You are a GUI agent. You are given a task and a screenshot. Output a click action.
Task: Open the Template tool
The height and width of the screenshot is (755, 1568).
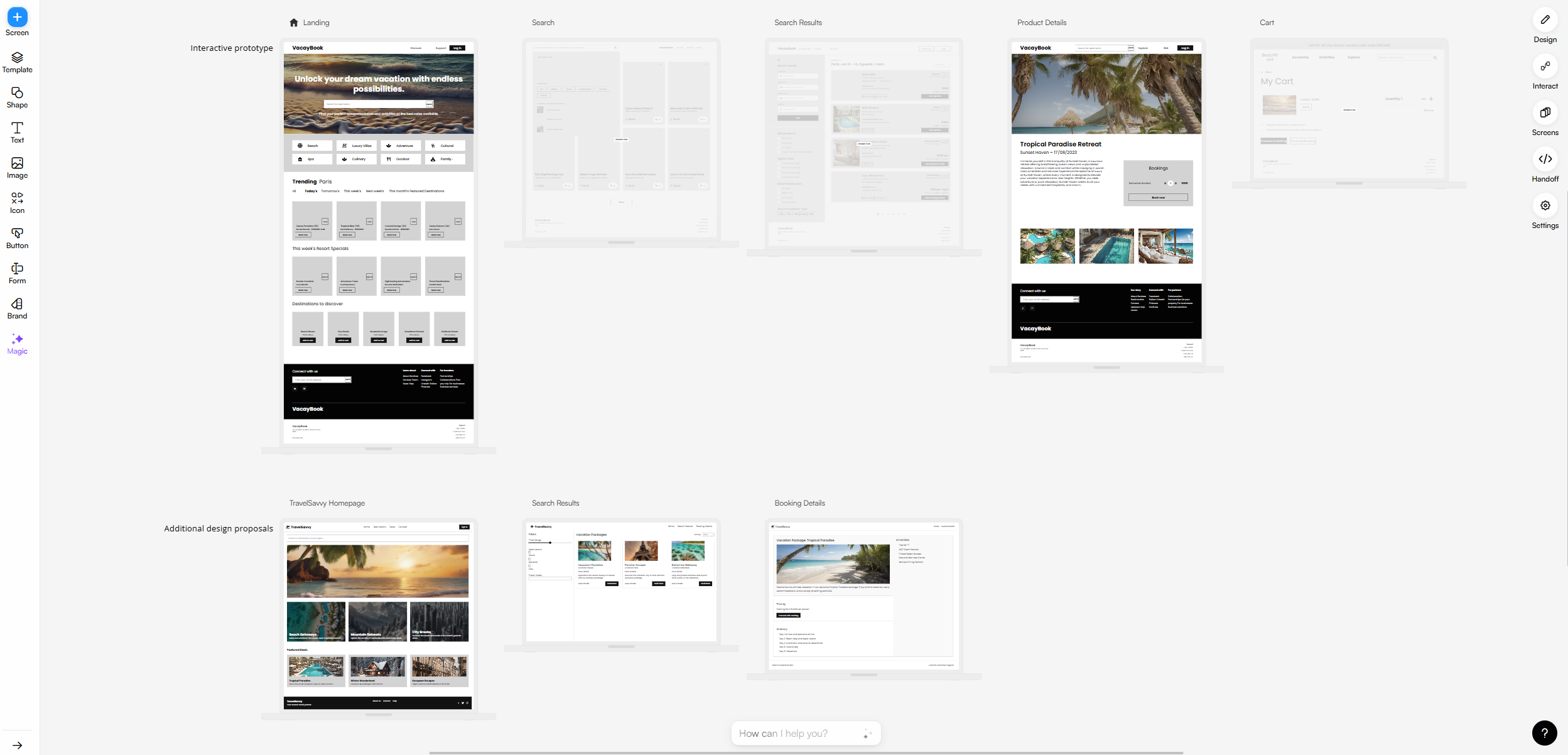pos(17,62)
